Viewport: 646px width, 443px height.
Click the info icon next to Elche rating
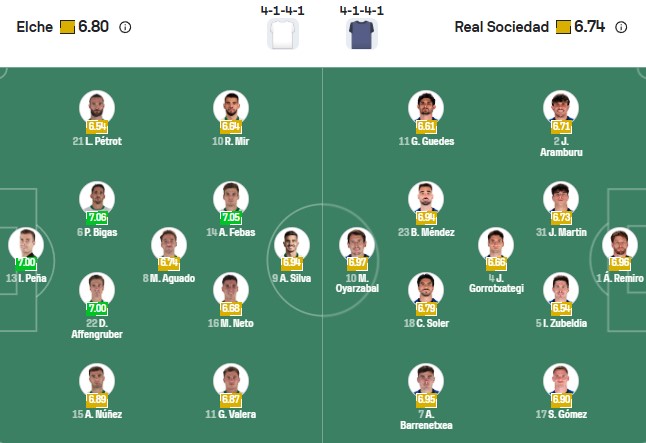[x=125, y=28]
